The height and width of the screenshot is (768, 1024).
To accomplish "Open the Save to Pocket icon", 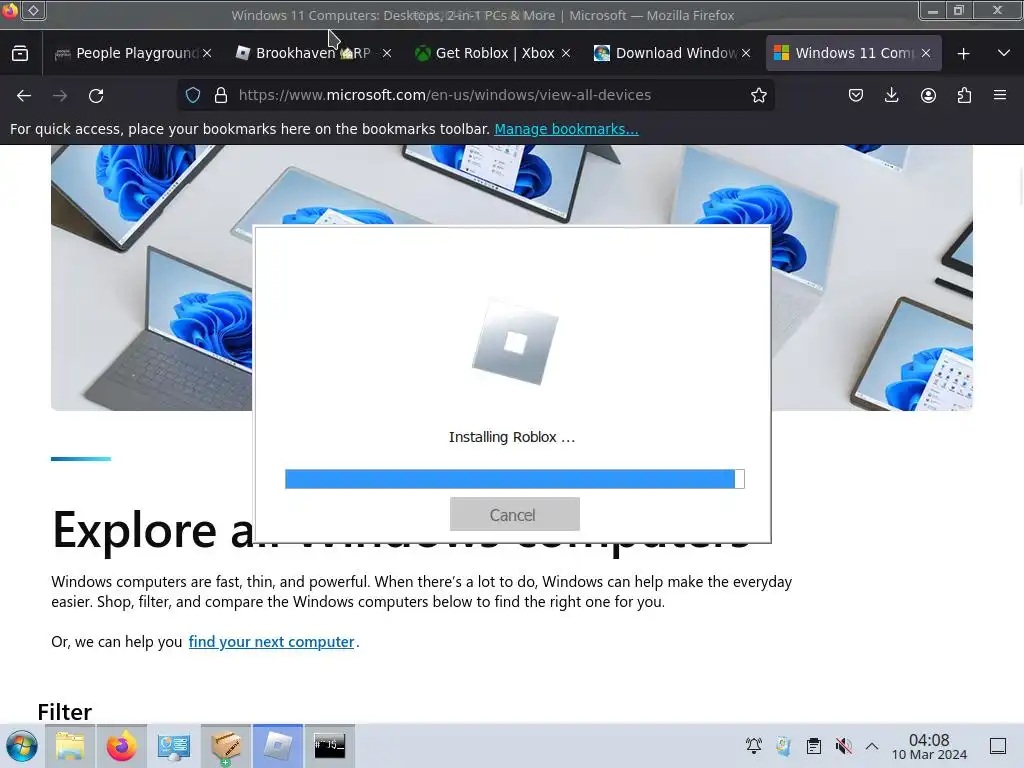I will [856, 95].
